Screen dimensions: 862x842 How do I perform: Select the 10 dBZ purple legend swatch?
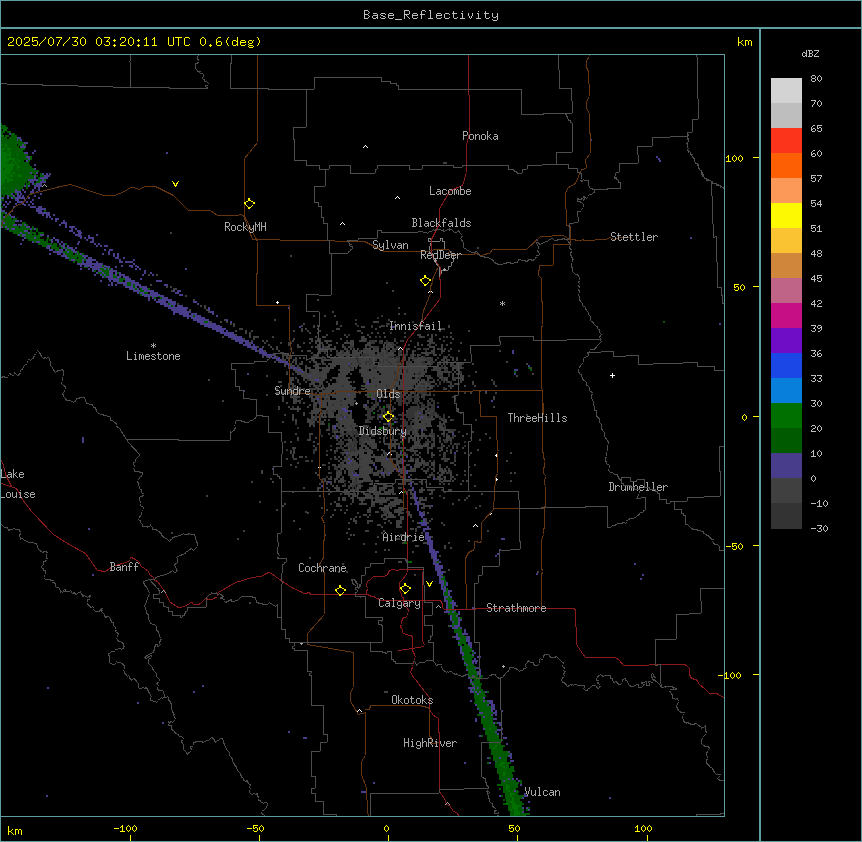786,466
